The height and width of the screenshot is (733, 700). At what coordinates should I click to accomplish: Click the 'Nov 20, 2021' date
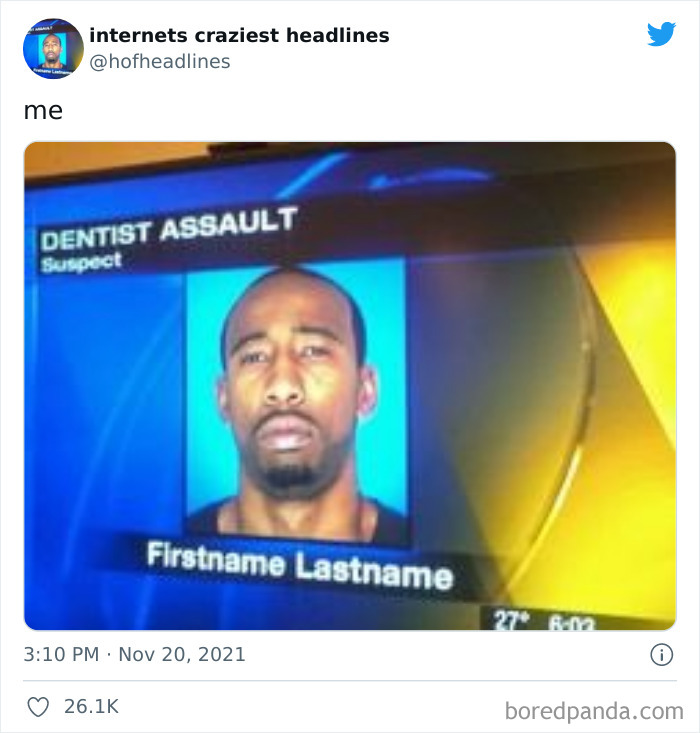(182, 654)
